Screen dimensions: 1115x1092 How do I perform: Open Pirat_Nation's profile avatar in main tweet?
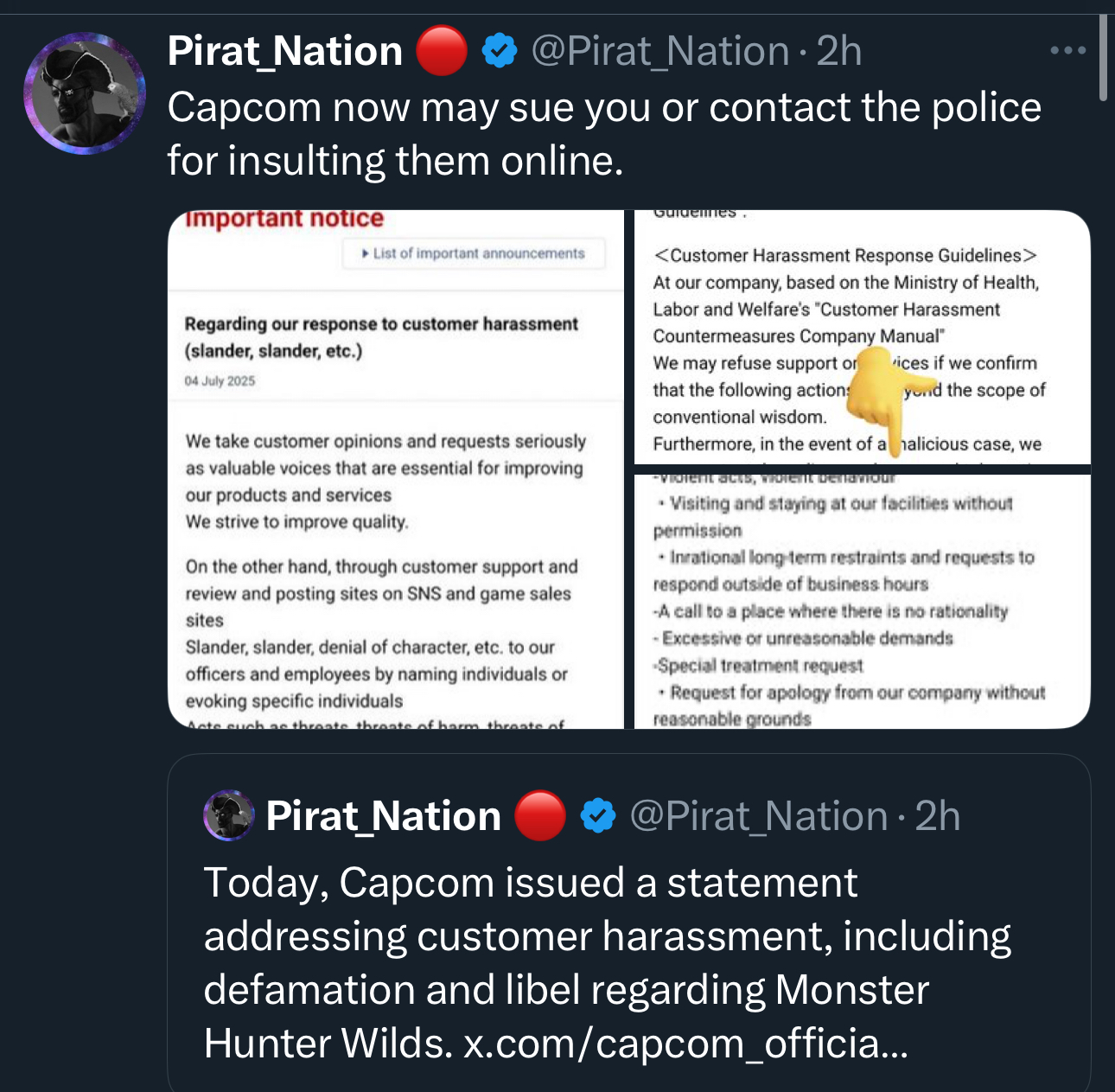[85, 93]
